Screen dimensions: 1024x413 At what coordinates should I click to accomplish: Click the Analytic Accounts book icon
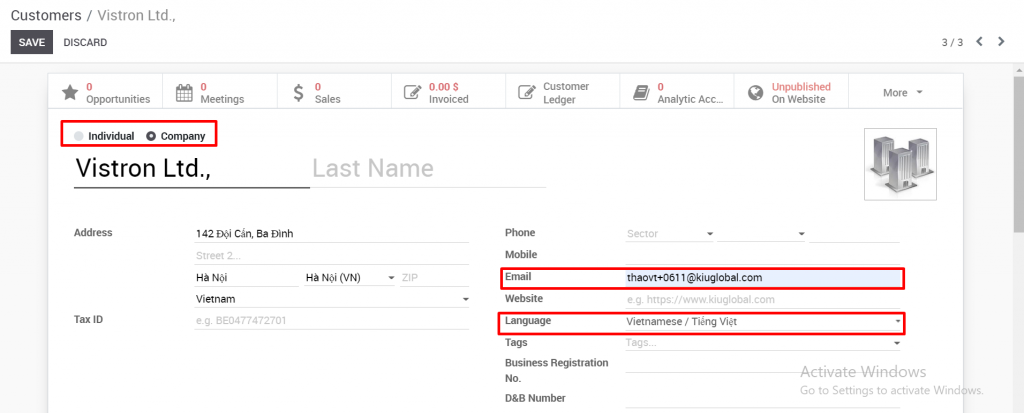click(x=641, y=93)
